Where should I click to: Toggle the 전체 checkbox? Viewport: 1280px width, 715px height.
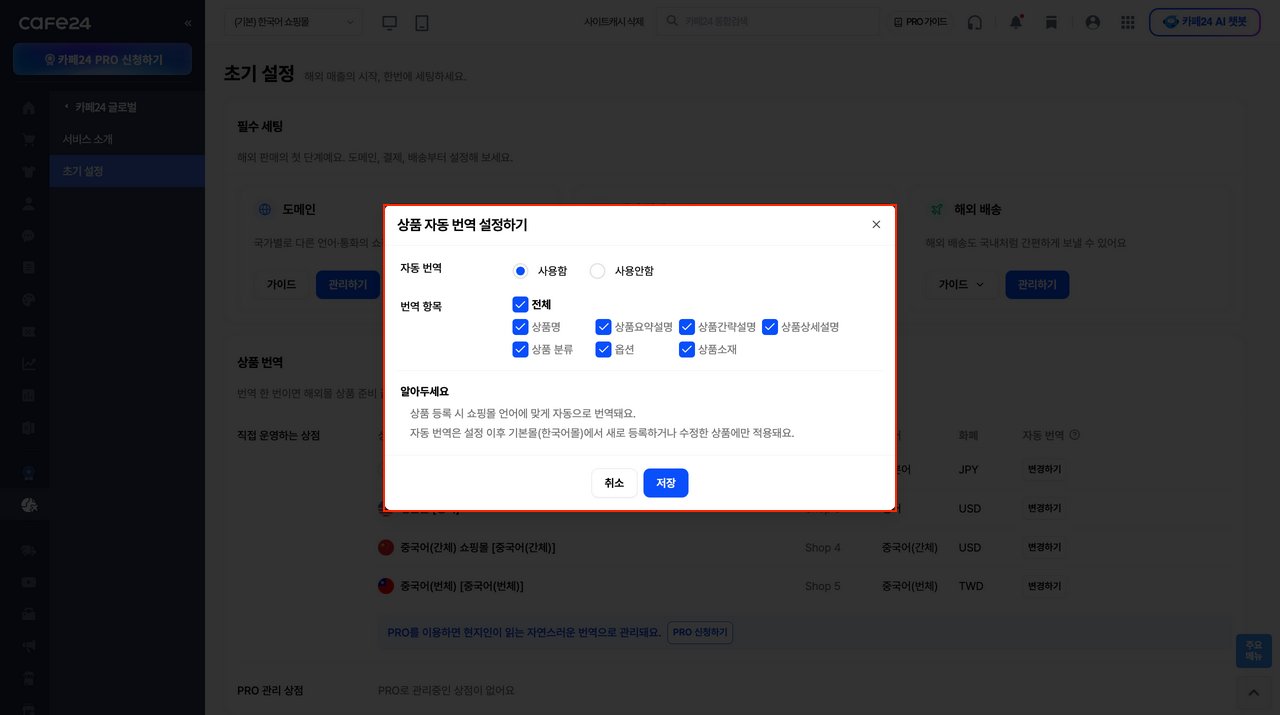tap(520, 304)
